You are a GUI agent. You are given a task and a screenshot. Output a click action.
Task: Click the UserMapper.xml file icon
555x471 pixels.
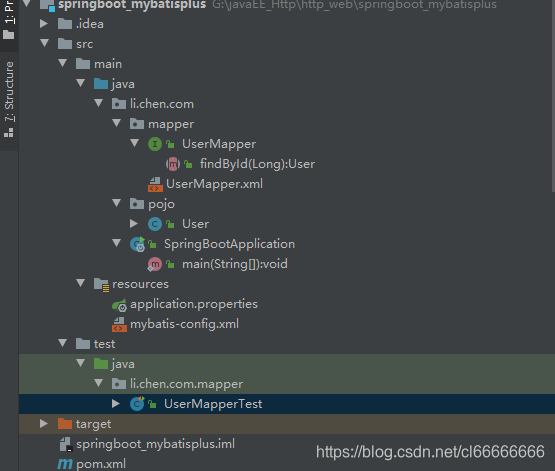[155, 184]
